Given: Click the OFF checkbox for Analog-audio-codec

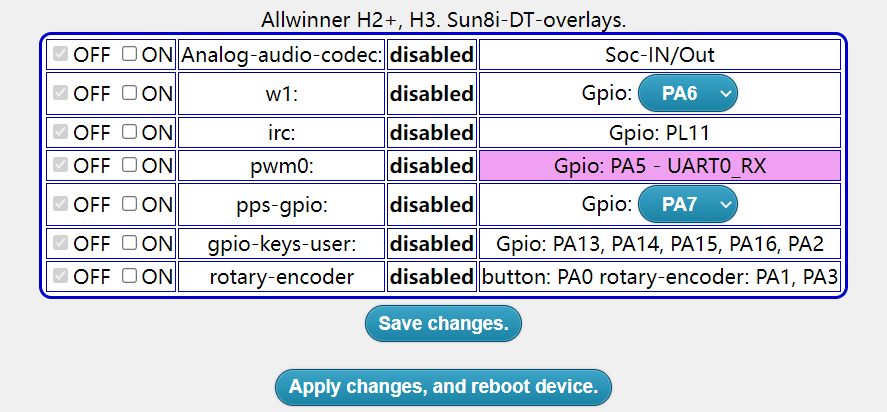Looking at the screenshot, I should (x=61, y=55).
